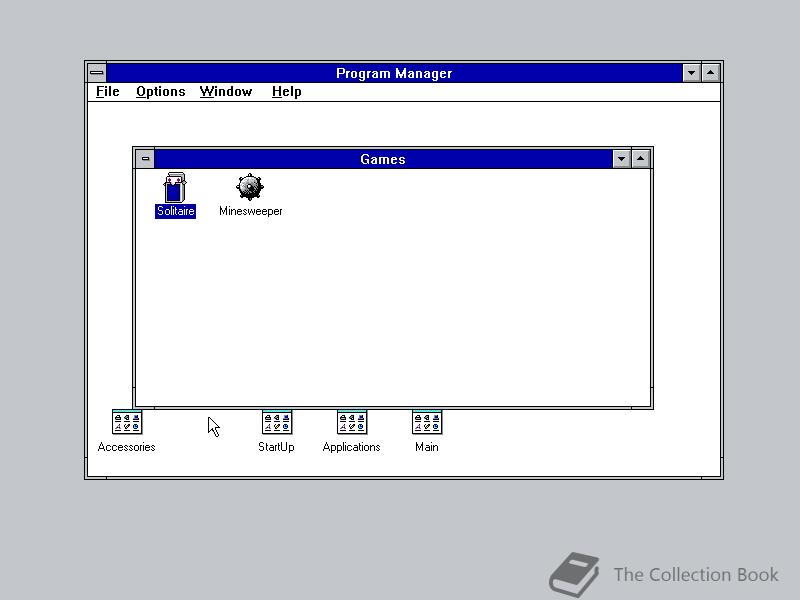The image size is (800, 600).
Task: Click the Applications label text
Action: click(352, 447)
